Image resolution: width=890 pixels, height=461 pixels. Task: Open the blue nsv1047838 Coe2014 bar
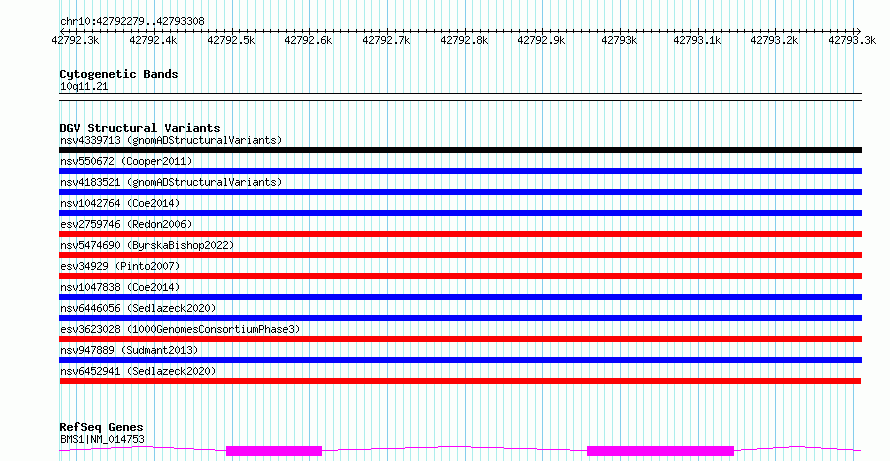460,297
